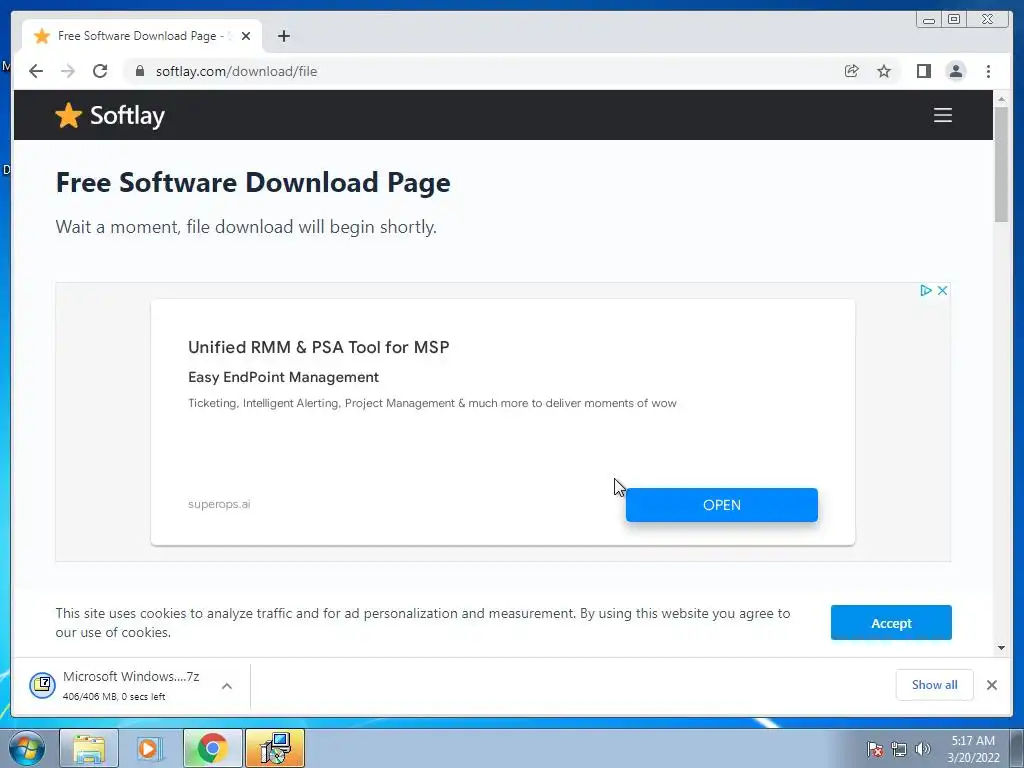Reload the current page
1024x768 pixels.
[x=100, y=71]
